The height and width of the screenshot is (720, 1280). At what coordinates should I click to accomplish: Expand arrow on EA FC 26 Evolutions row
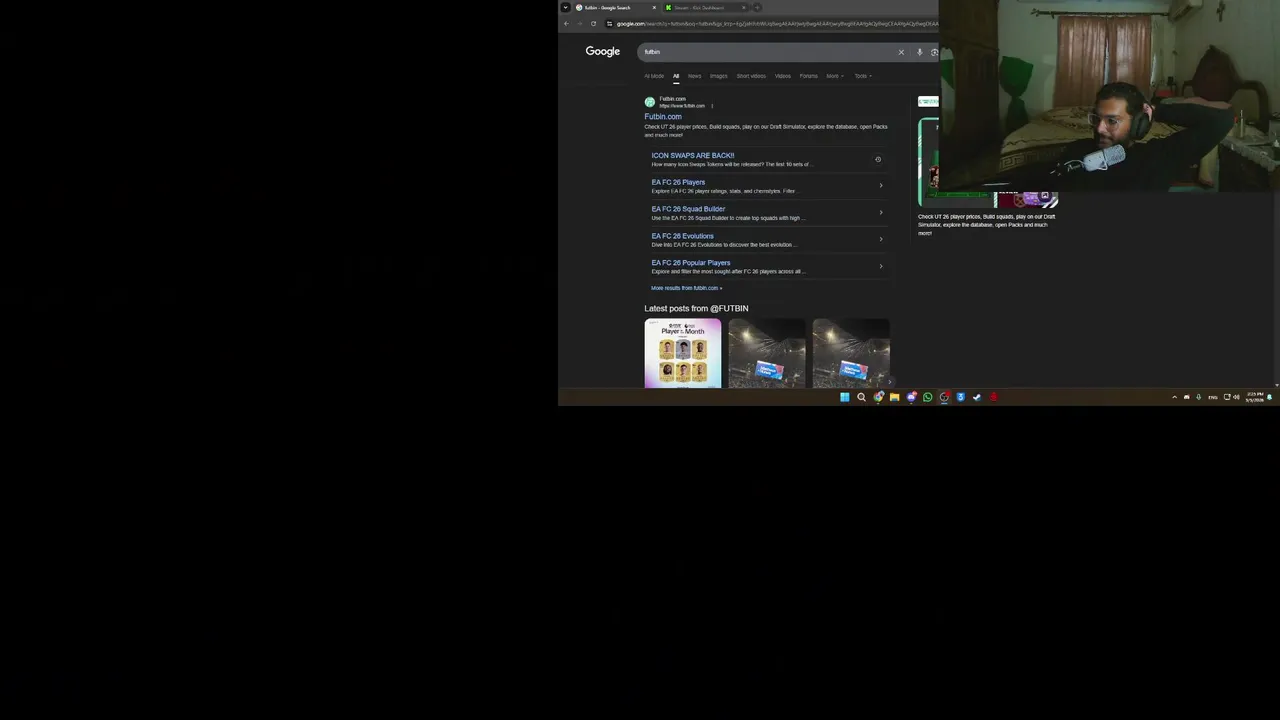pos(881,239)
